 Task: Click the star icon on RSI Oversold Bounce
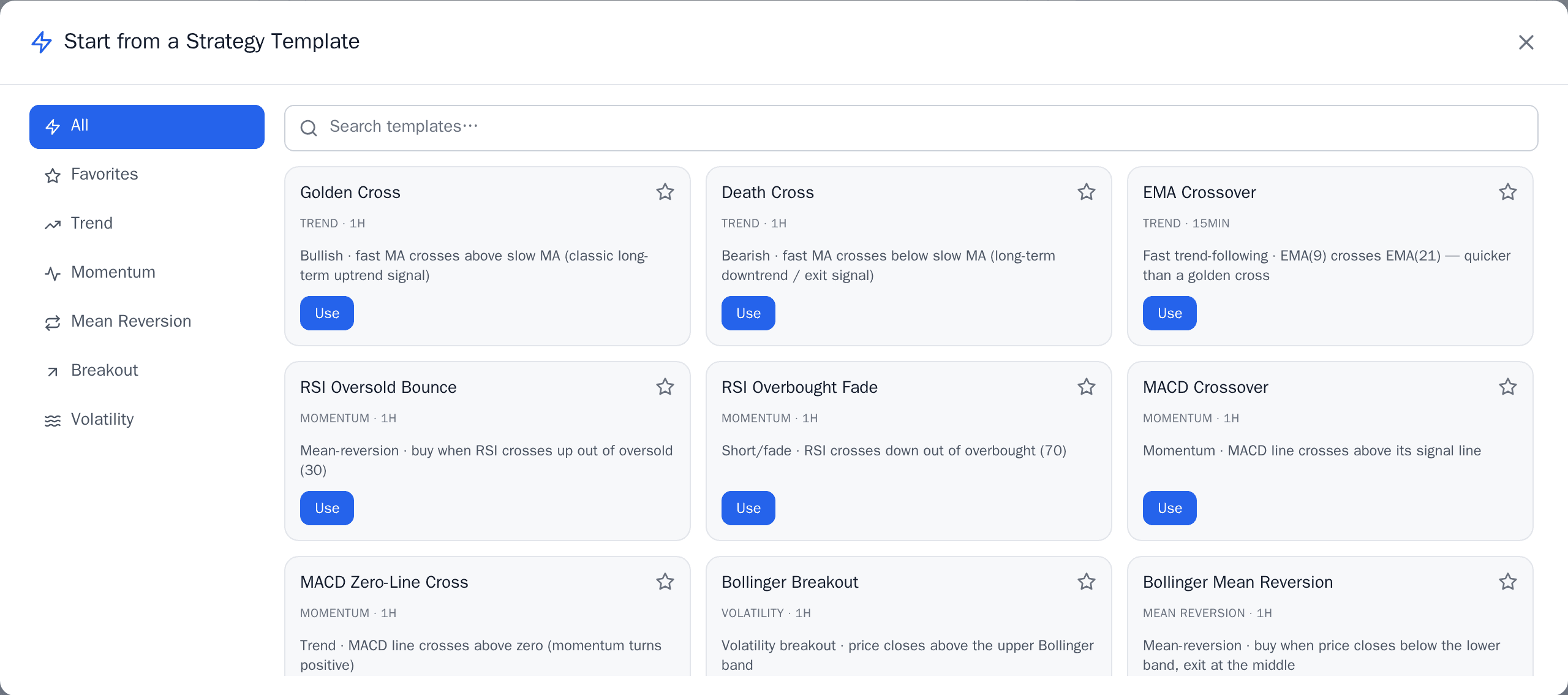[665, 387]
